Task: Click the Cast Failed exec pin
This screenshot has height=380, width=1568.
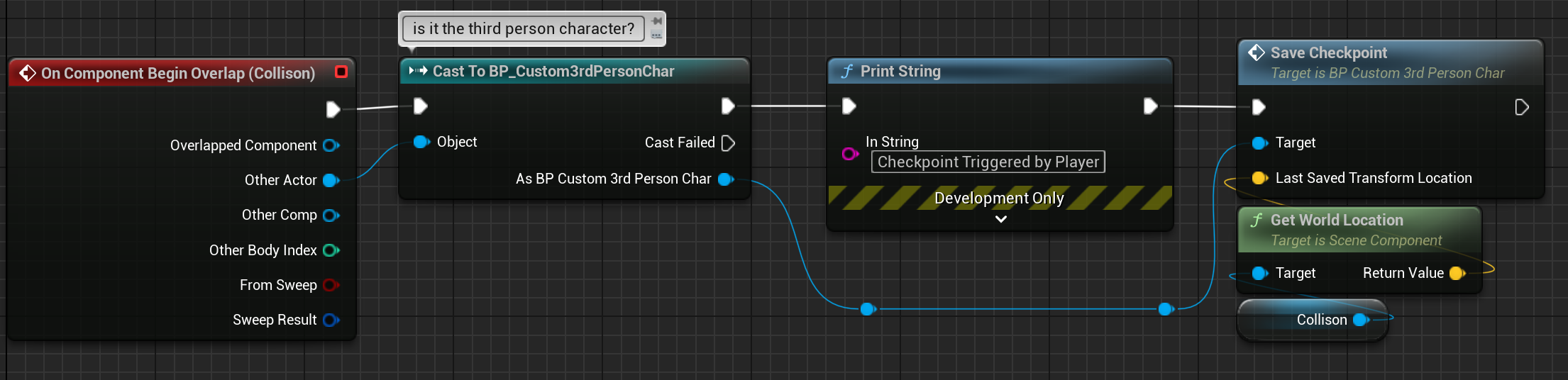Action: 728,142
